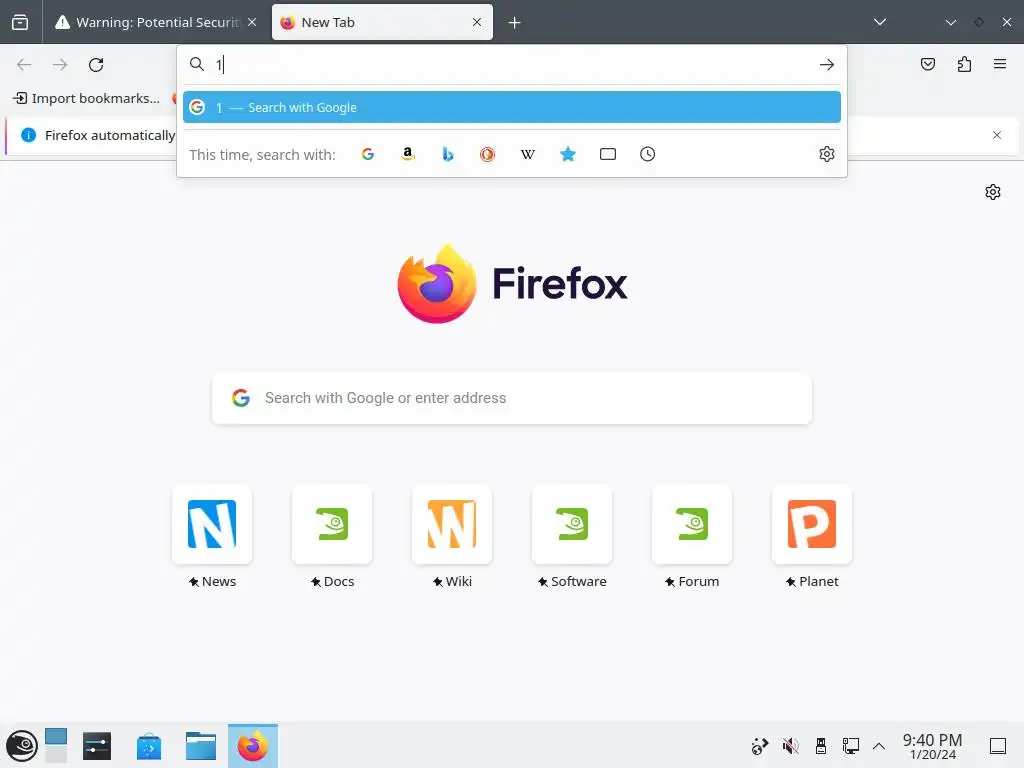
Task: Click the Firefox taskbar entry
Action: (x=253, y=746)
